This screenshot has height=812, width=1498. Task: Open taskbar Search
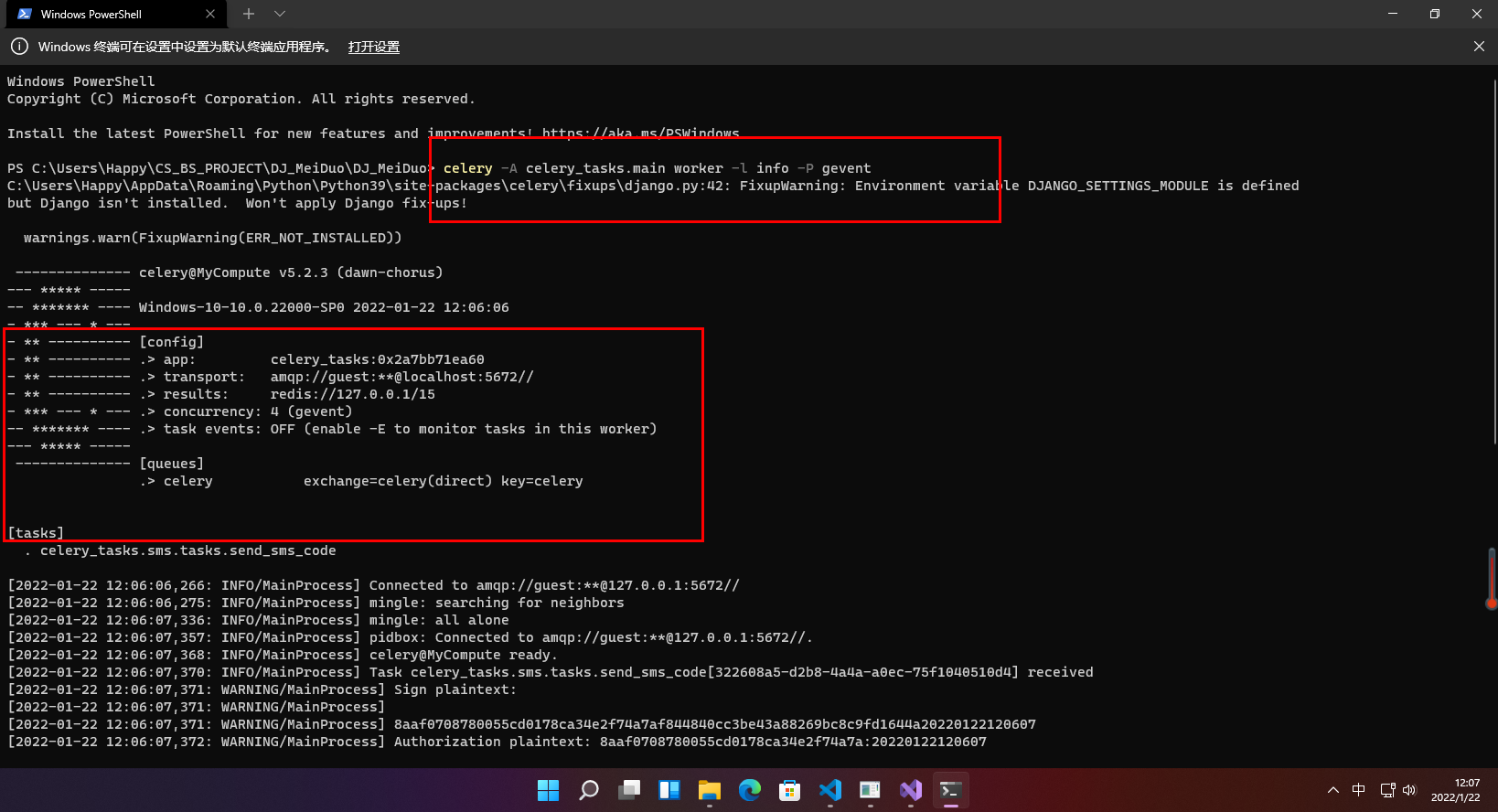pyautogui.click(x=589, y=790)
